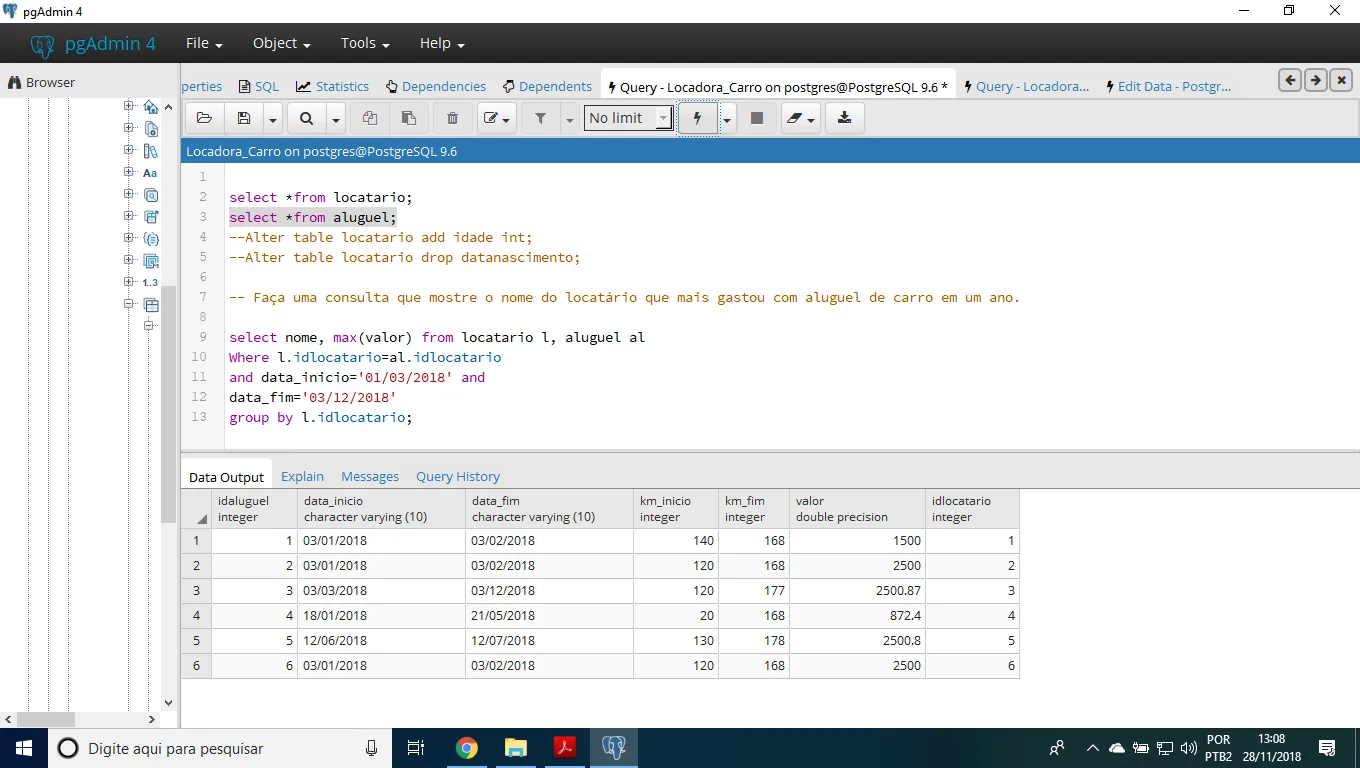The width and height of the screenshot is (1360, 768).
Task: Open the Tools menu
Action: [364, 43]
